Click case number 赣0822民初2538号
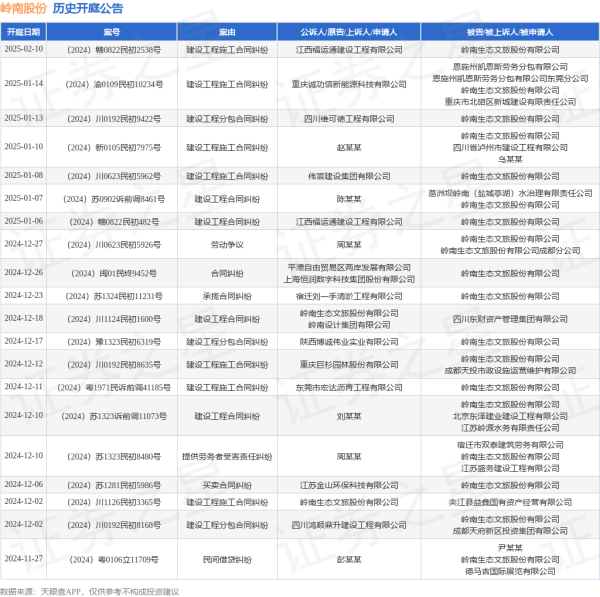This screenshot has width=600, height=597. click(x=114, y=50)
